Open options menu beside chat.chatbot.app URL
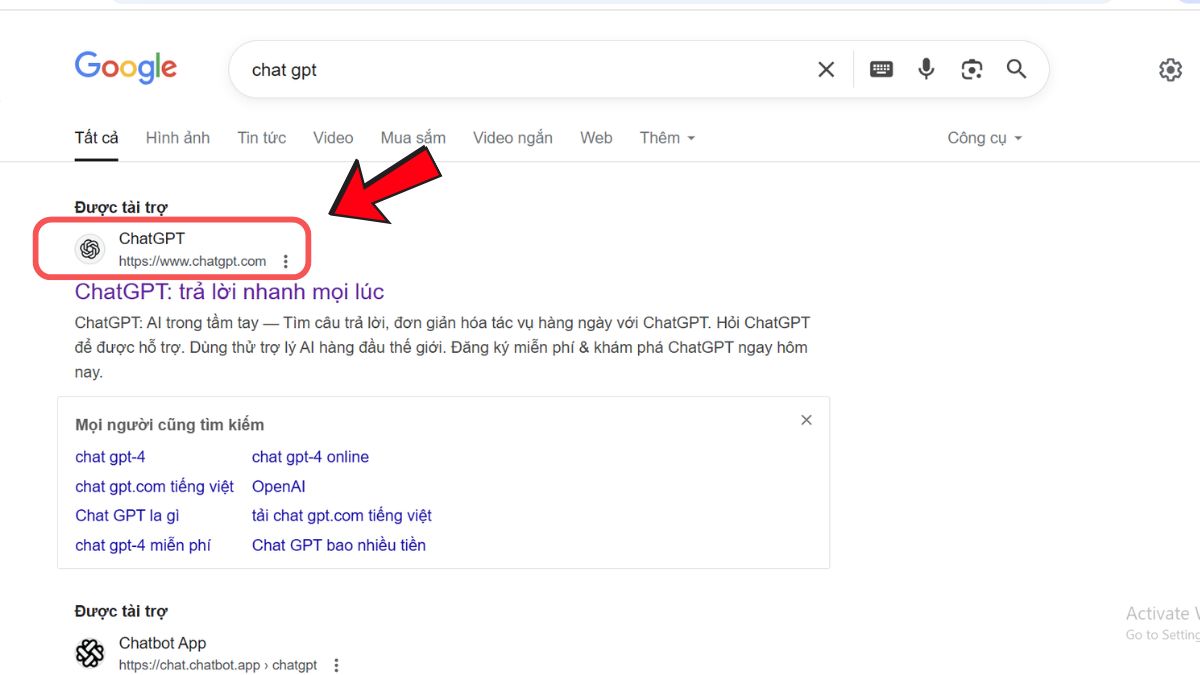1200x675 pixels. point(336,665)
